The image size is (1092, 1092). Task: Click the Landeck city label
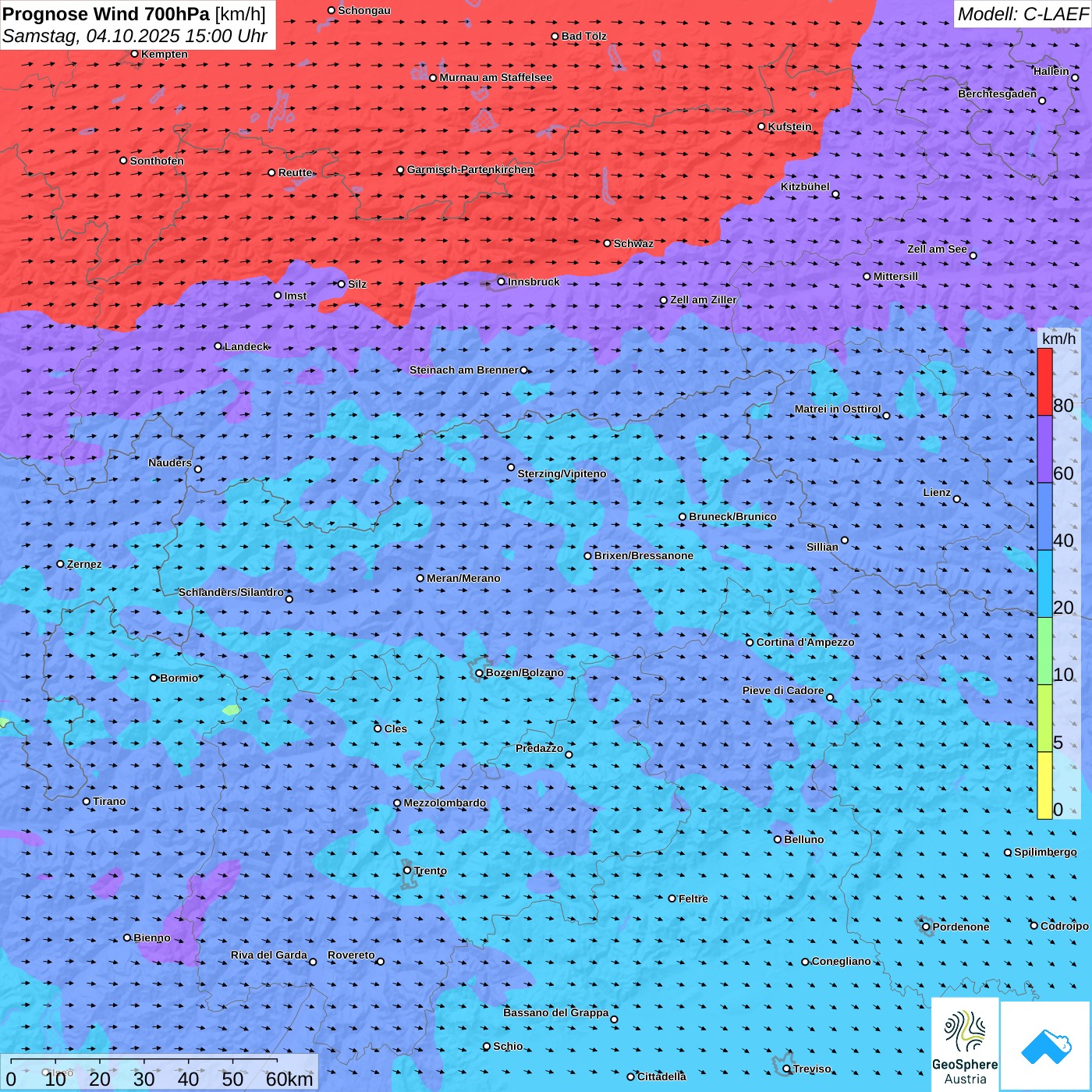point(246,346)
